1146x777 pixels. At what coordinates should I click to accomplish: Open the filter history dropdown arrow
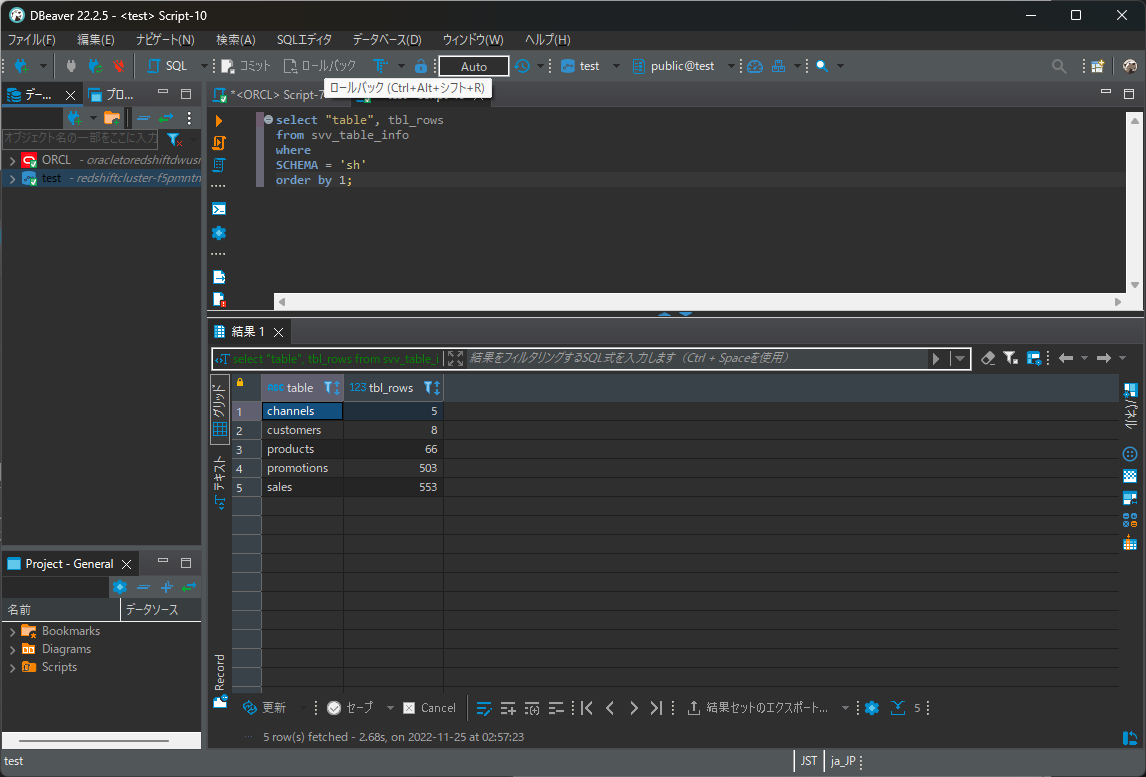(960, 358)
